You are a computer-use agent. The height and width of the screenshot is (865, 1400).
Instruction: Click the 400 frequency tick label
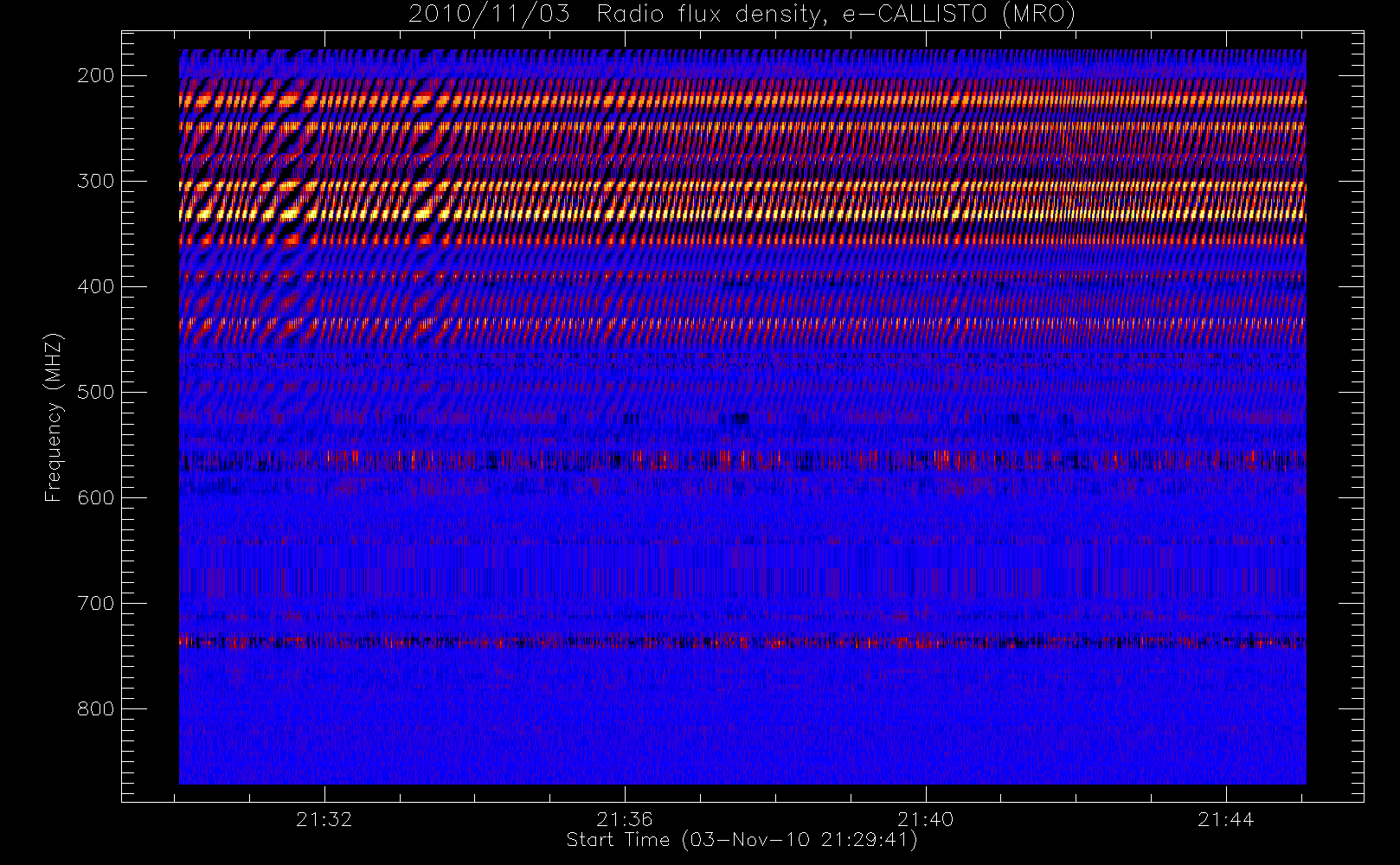95,287
